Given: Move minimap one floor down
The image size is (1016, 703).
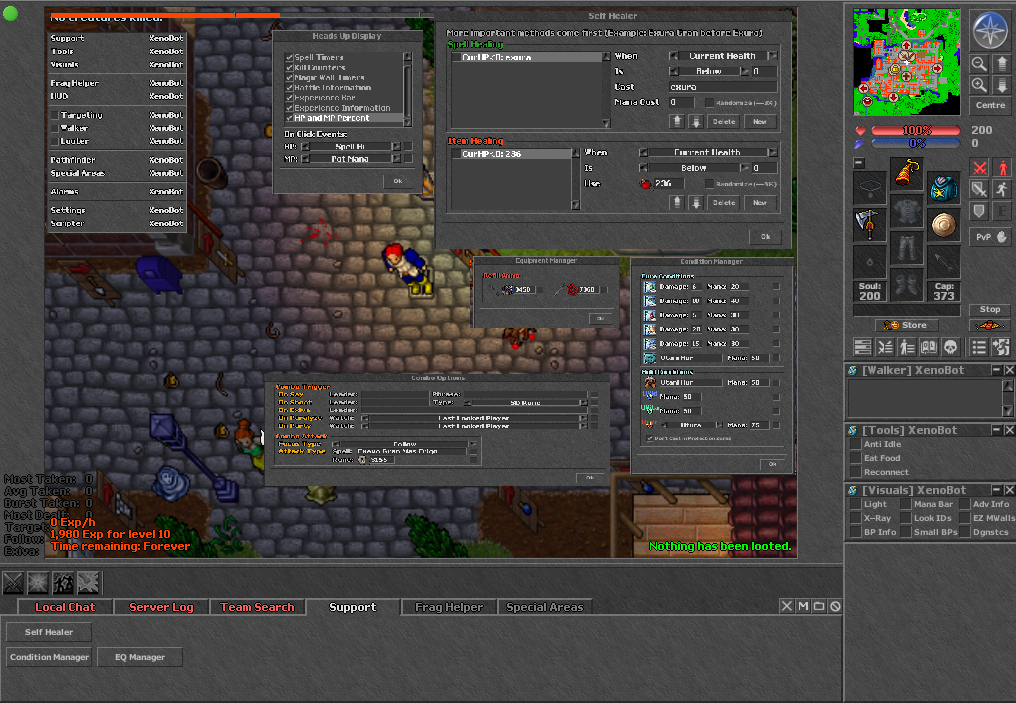Looking at the screenshot, I should point(1002,85).
